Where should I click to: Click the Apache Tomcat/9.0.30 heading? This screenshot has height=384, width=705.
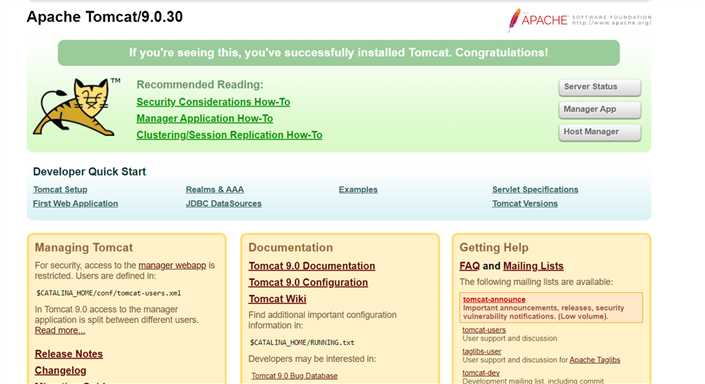pos(105,17)
